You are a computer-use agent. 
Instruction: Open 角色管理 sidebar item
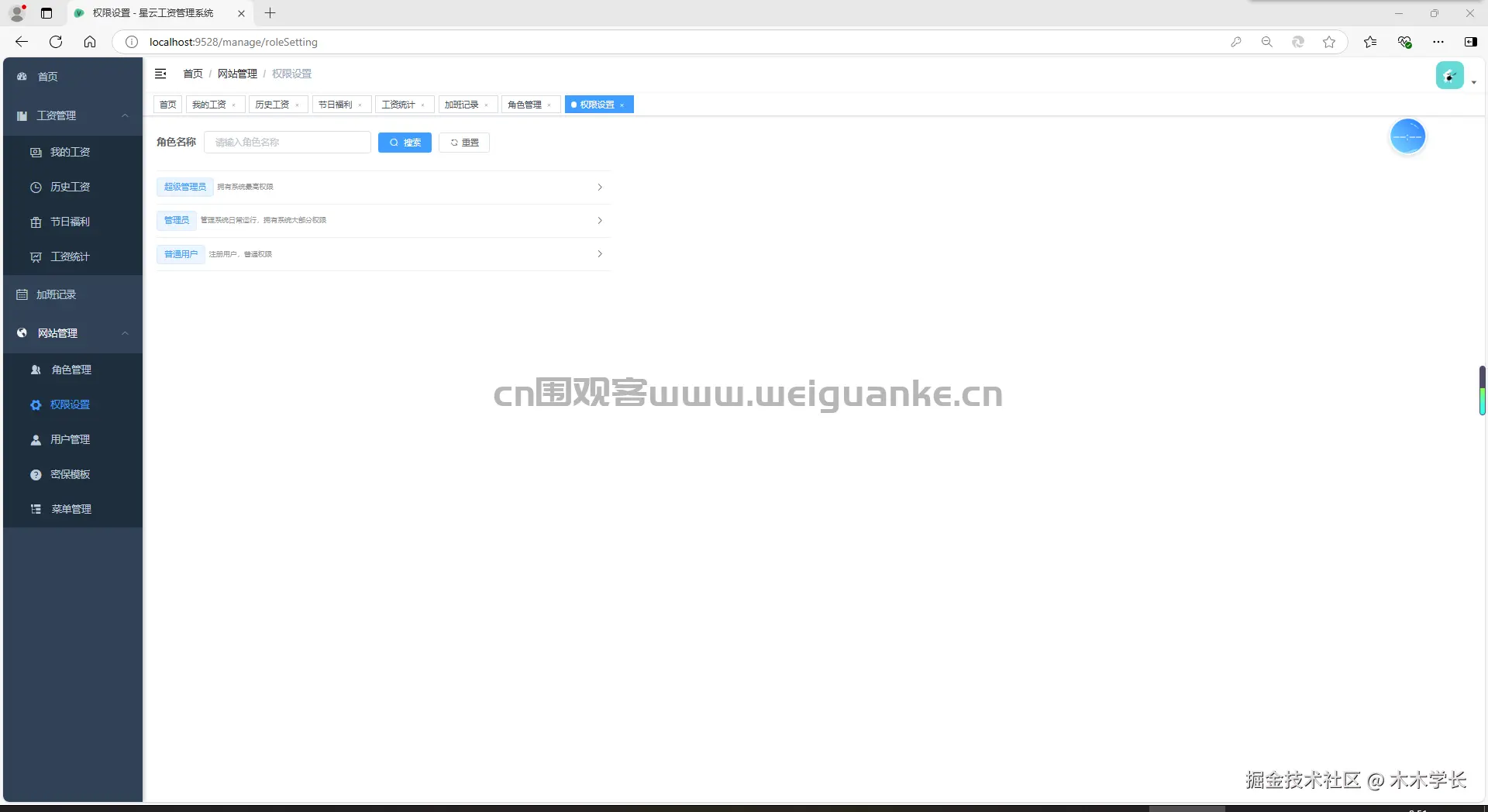click(x=73, y=370)
